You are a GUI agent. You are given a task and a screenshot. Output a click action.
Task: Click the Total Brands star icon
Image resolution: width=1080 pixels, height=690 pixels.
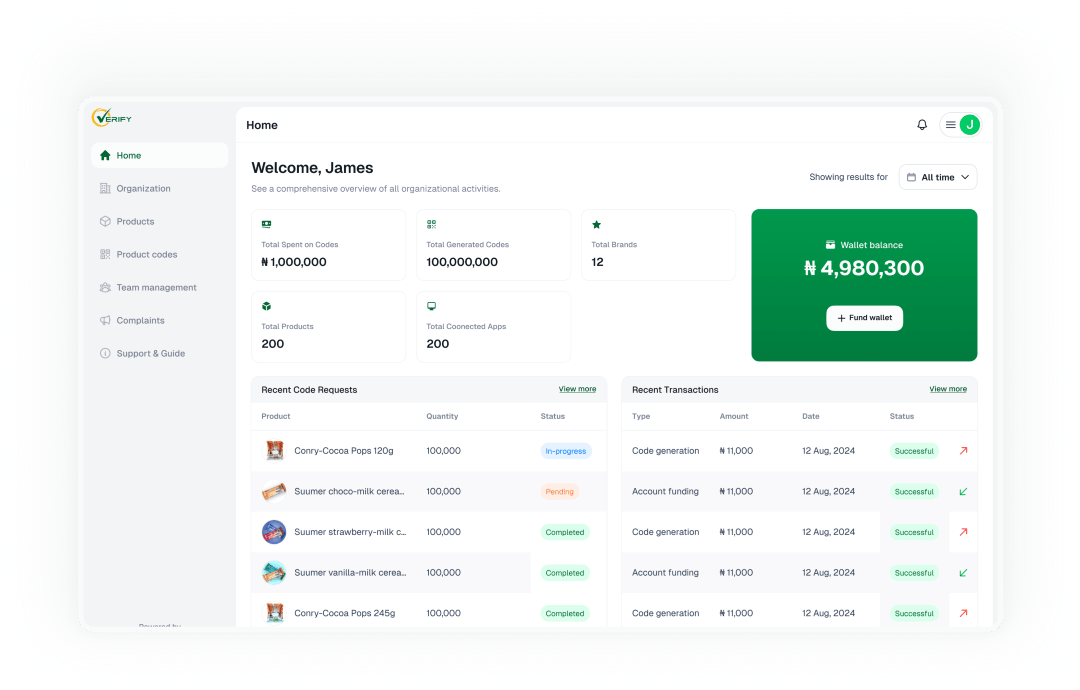point(596,225)
